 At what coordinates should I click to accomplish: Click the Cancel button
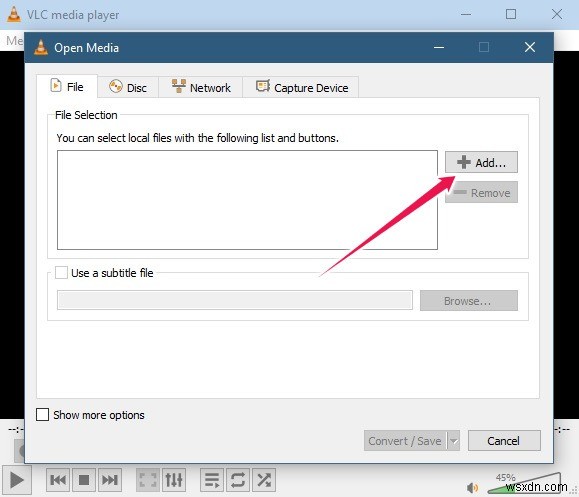[504, 441]
